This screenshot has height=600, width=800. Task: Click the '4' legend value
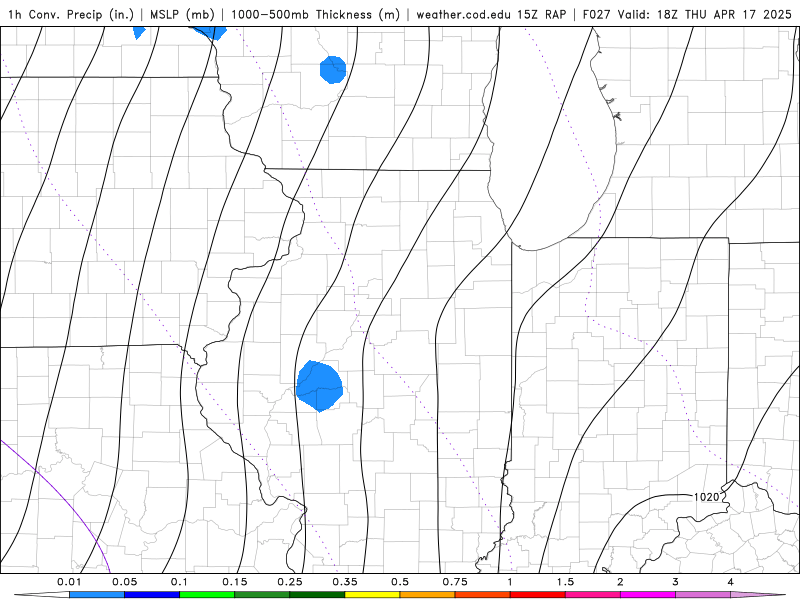click(731, 582)
